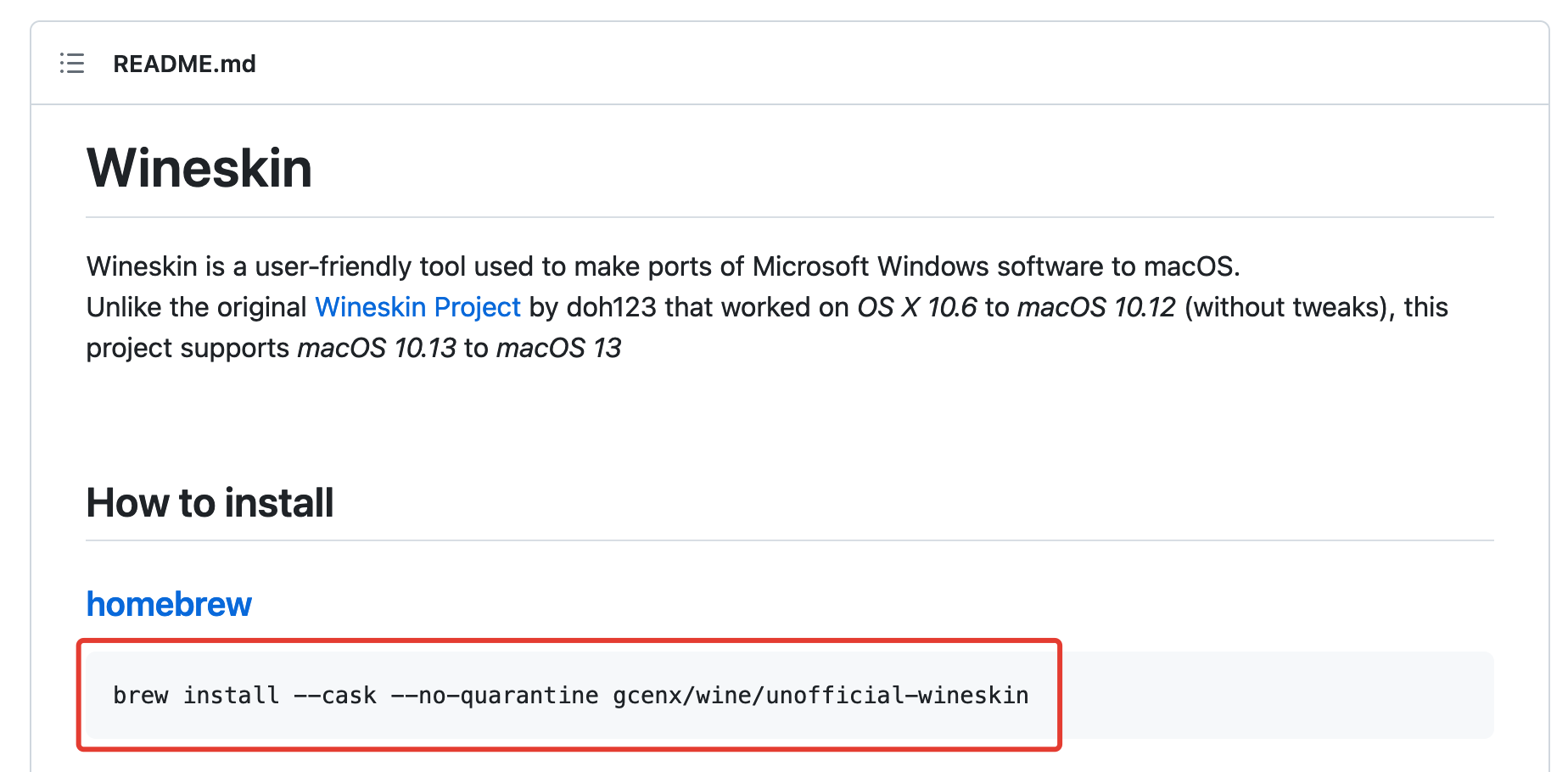
Task: Open the Wineskin Project link
Action: click(417, 307)
